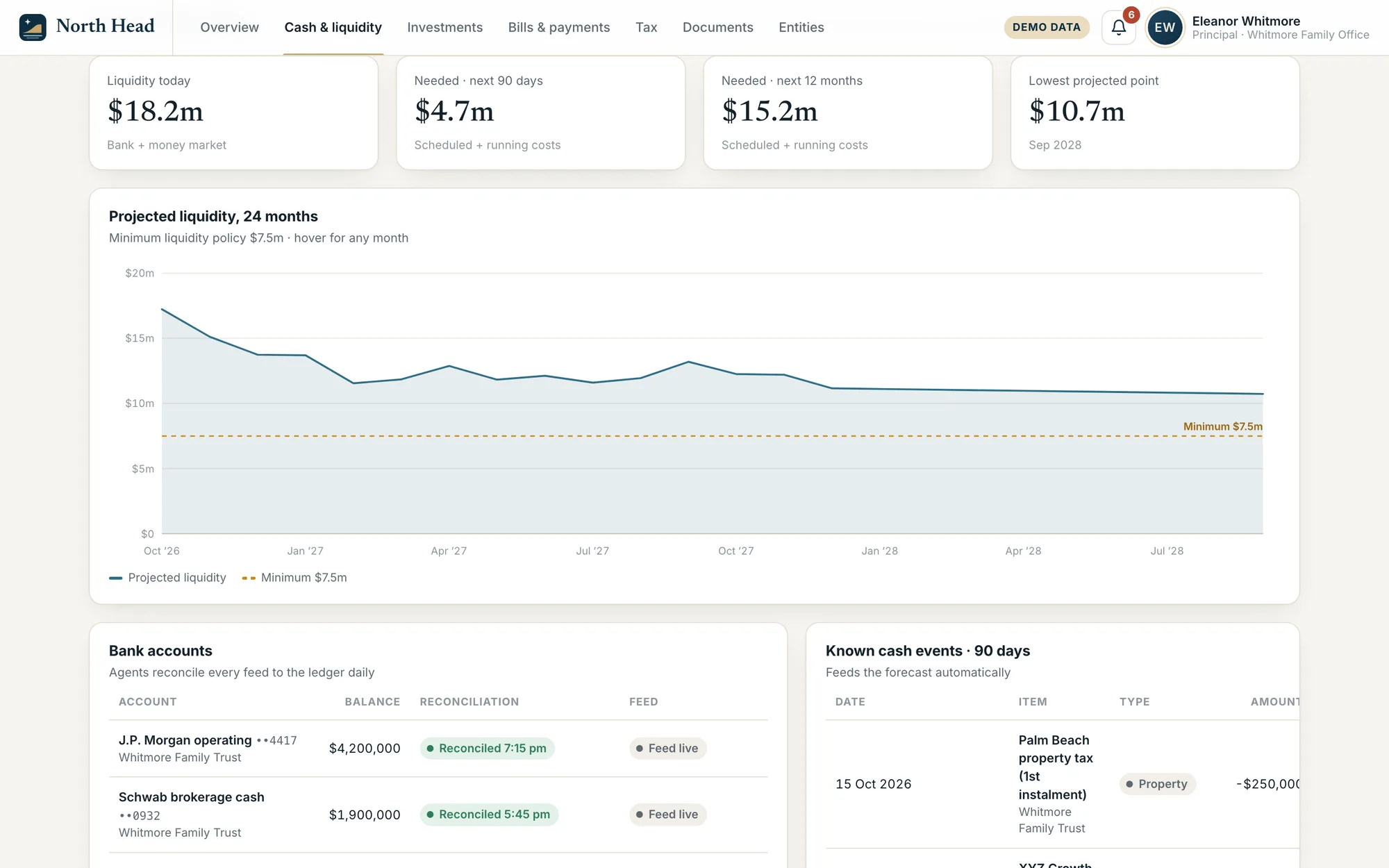
Task: Toggle the Minimum $7.5m legend entry
Action: (x=294, y=578)
